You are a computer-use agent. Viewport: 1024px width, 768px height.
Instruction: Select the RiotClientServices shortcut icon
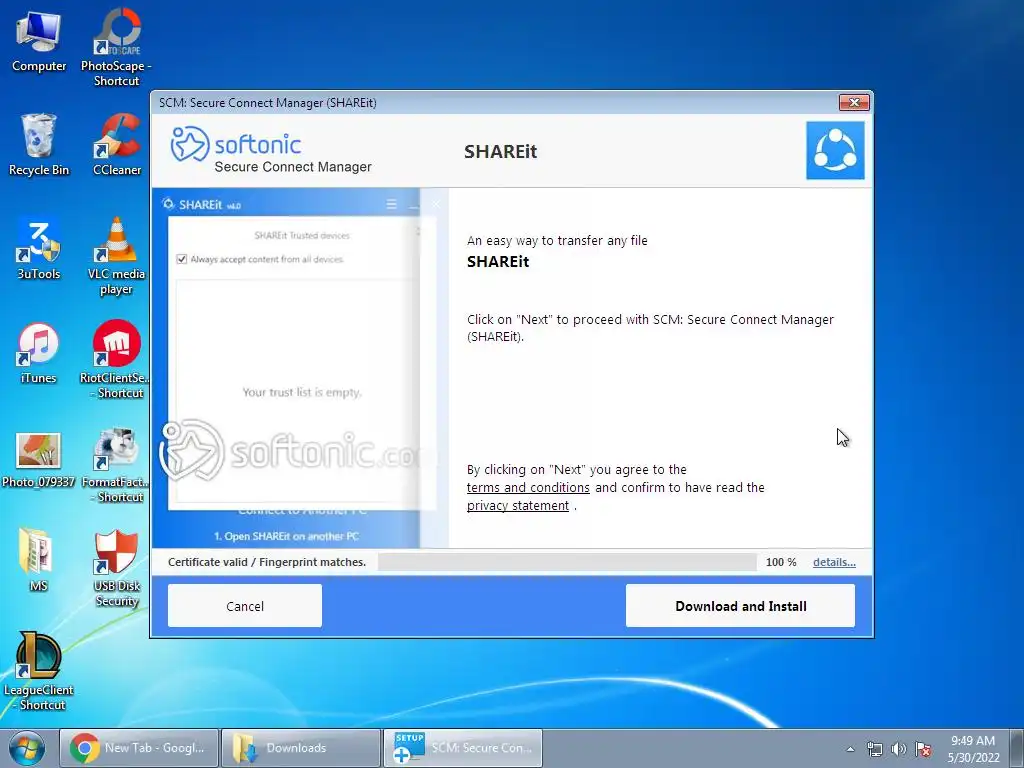(x=116, y=359)
